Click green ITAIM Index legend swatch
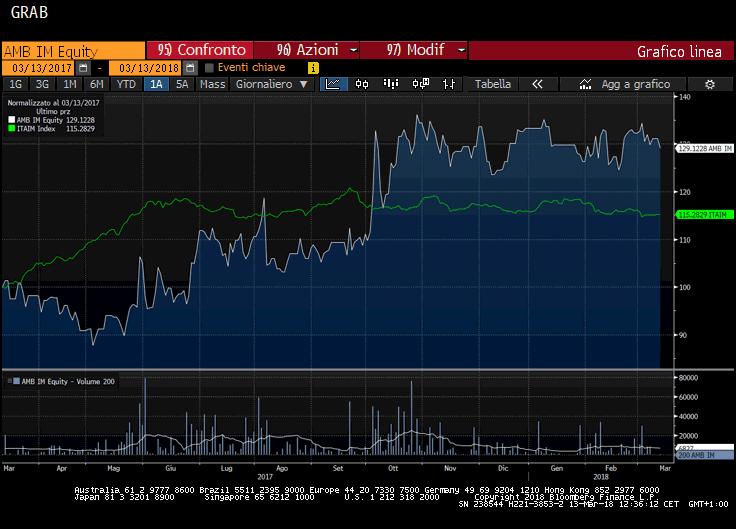The image size is (736, 529). pyautogui.click(x=12, y=128)
